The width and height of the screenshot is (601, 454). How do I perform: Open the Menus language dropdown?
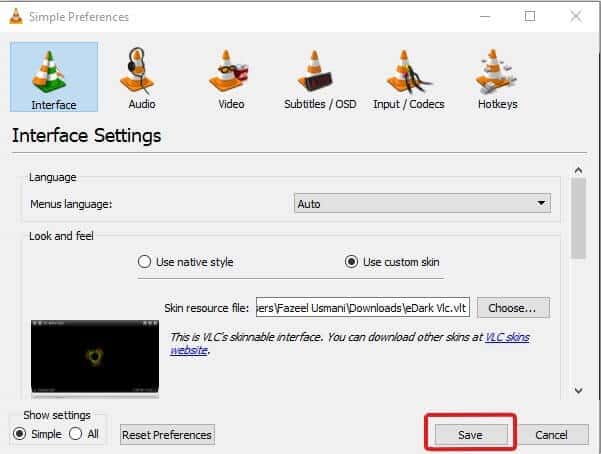point(422,203)
